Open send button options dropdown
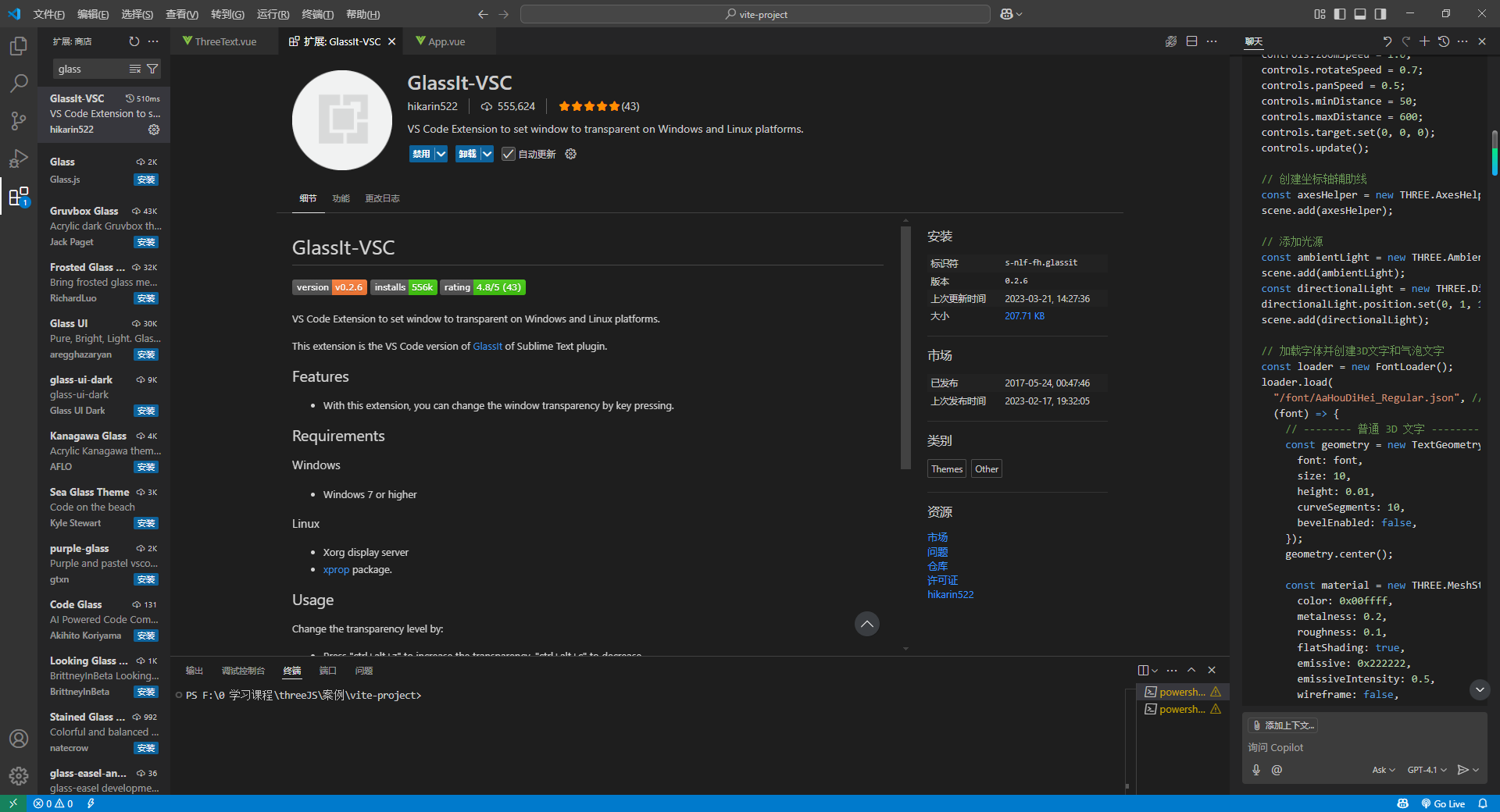The height and width of the screenshot is (812, 1500). tap(1476, 770)
